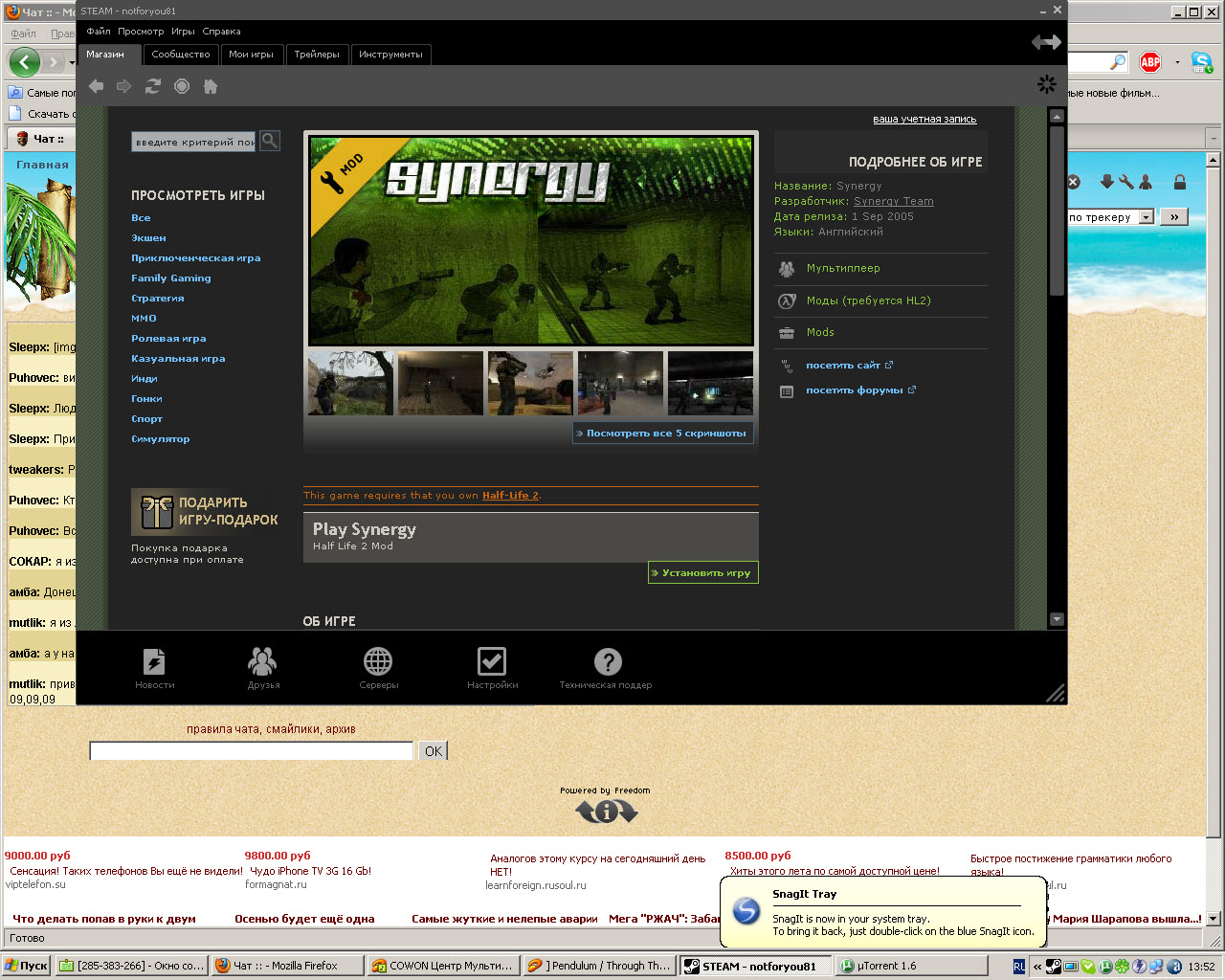Switch to the Инструменты tab
The image size is (1225, 980).
point(390,55)
